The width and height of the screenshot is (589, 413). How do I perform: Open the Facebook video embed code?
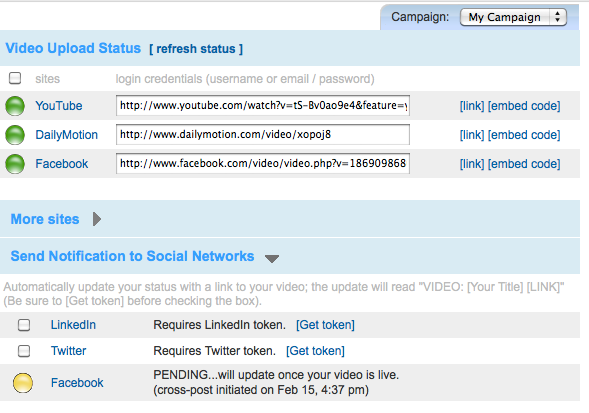tap(524, 164)
